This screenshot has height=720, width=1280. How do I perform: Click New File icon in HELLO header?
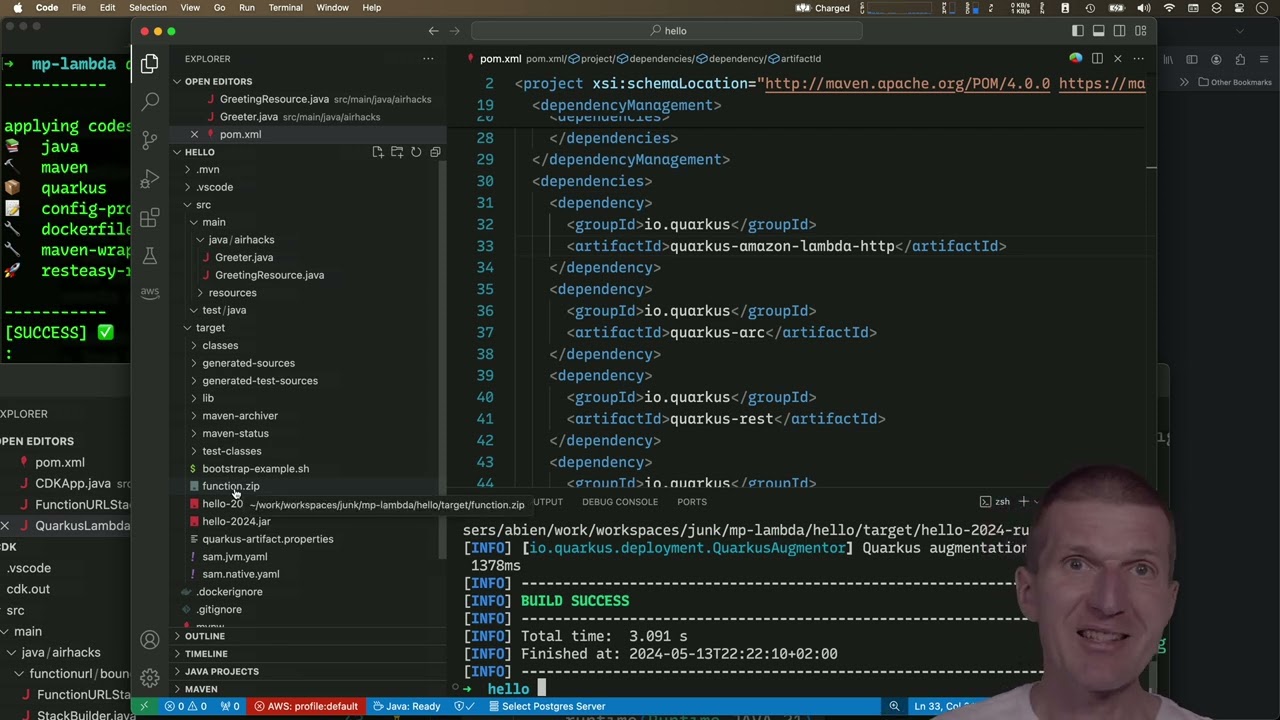coord(378,152)
